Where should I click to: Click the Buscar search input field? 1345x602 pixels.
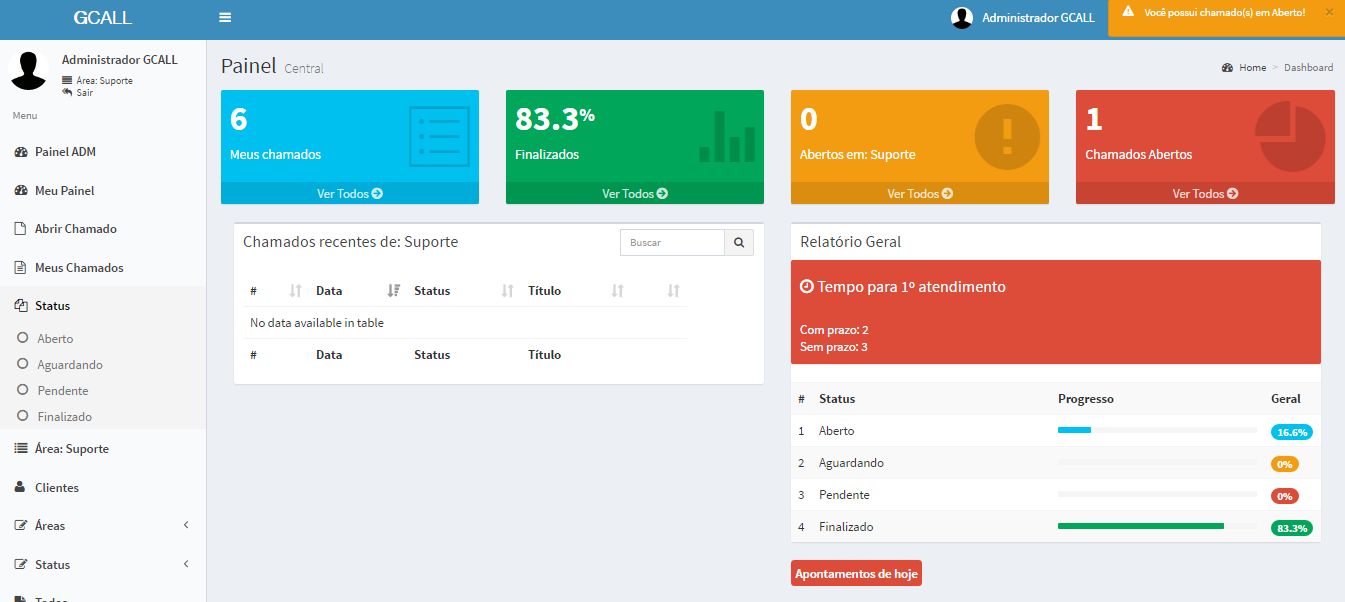(x=671, y=242)
